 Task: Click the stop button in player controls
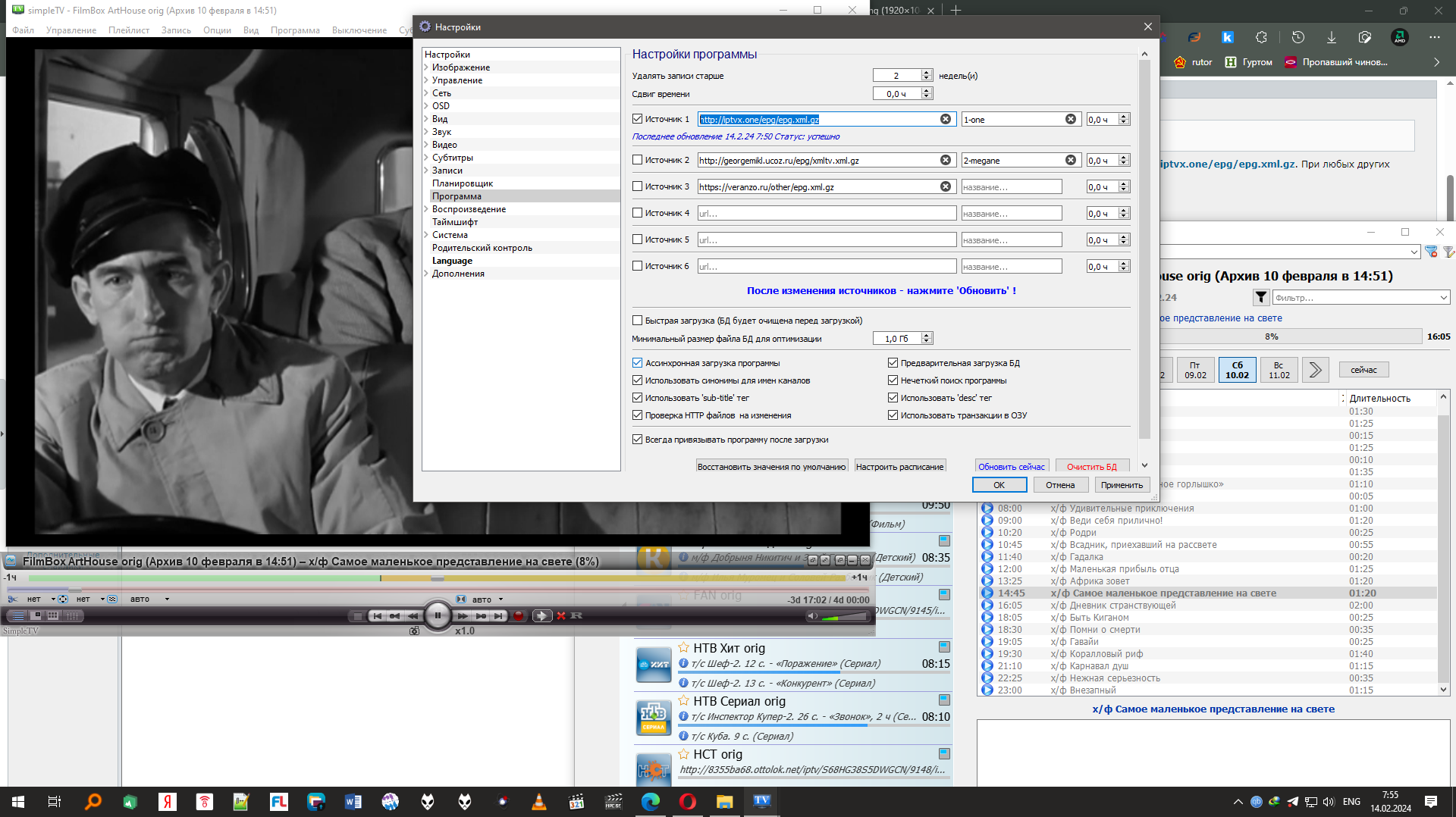358,616
